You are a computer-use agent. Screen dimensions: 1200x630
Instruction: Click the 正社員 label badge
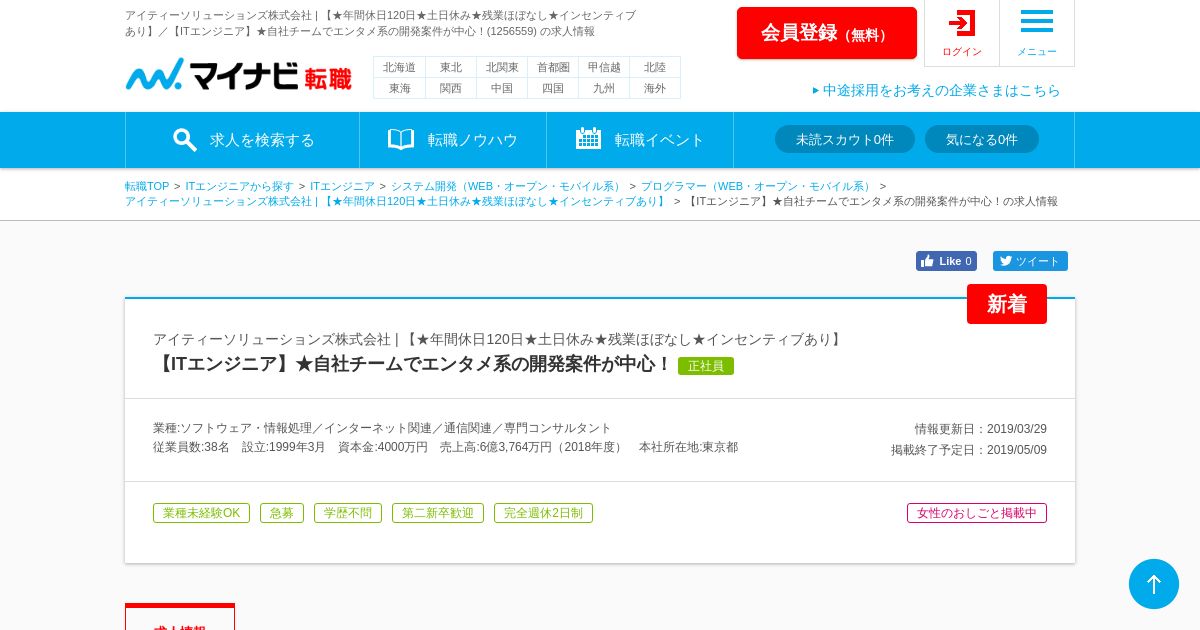click(706, 366)
